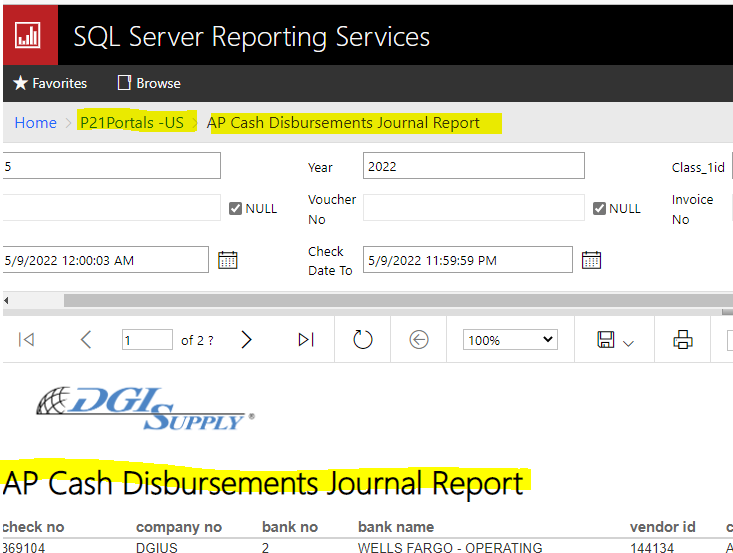Open Favorites in the top menu

[50, 83]
